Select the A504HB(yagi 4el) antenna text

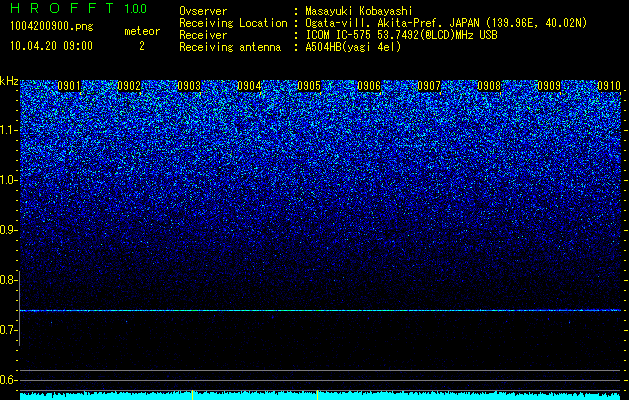tap(353, 47)
